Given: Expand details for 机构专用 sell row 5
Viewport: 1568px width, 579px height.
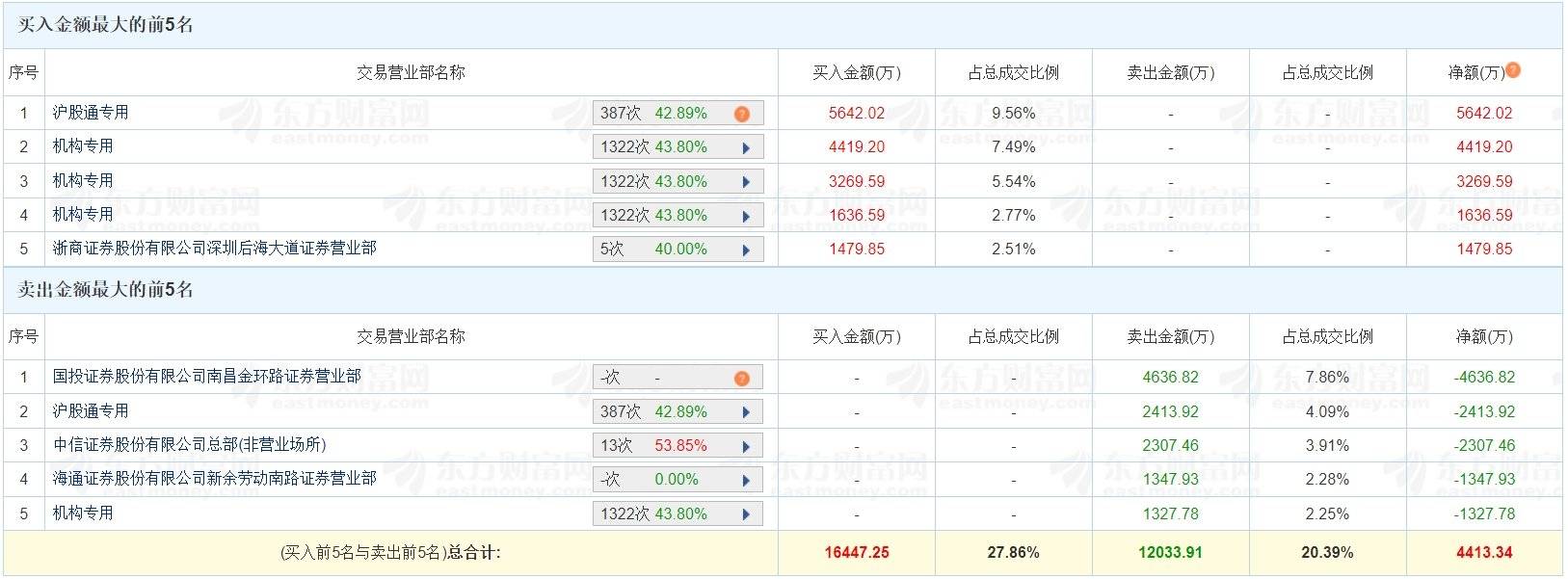Looking at the screenshot, I should [x=746, y=513].
